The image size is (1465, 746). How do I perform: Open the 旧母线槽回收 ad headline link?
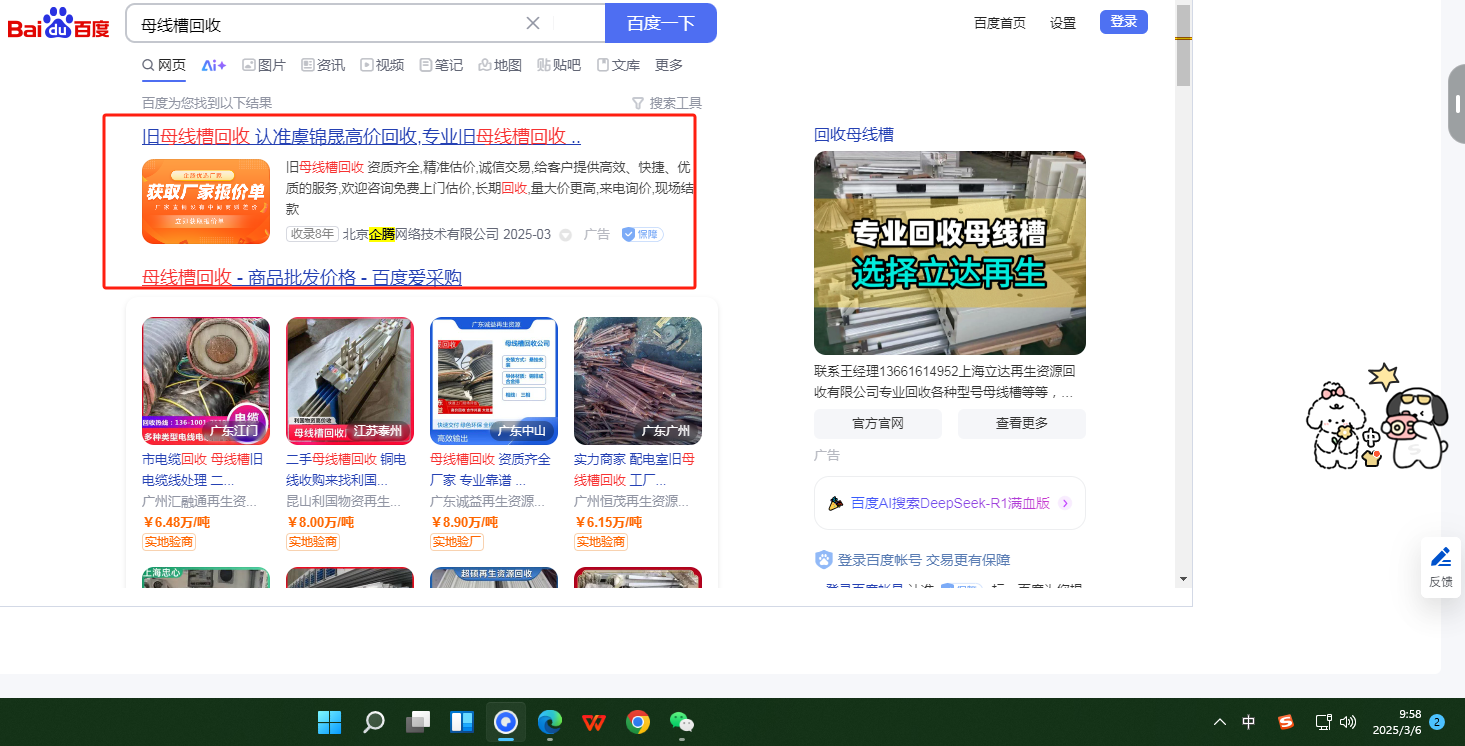click(x=361, y=137)
